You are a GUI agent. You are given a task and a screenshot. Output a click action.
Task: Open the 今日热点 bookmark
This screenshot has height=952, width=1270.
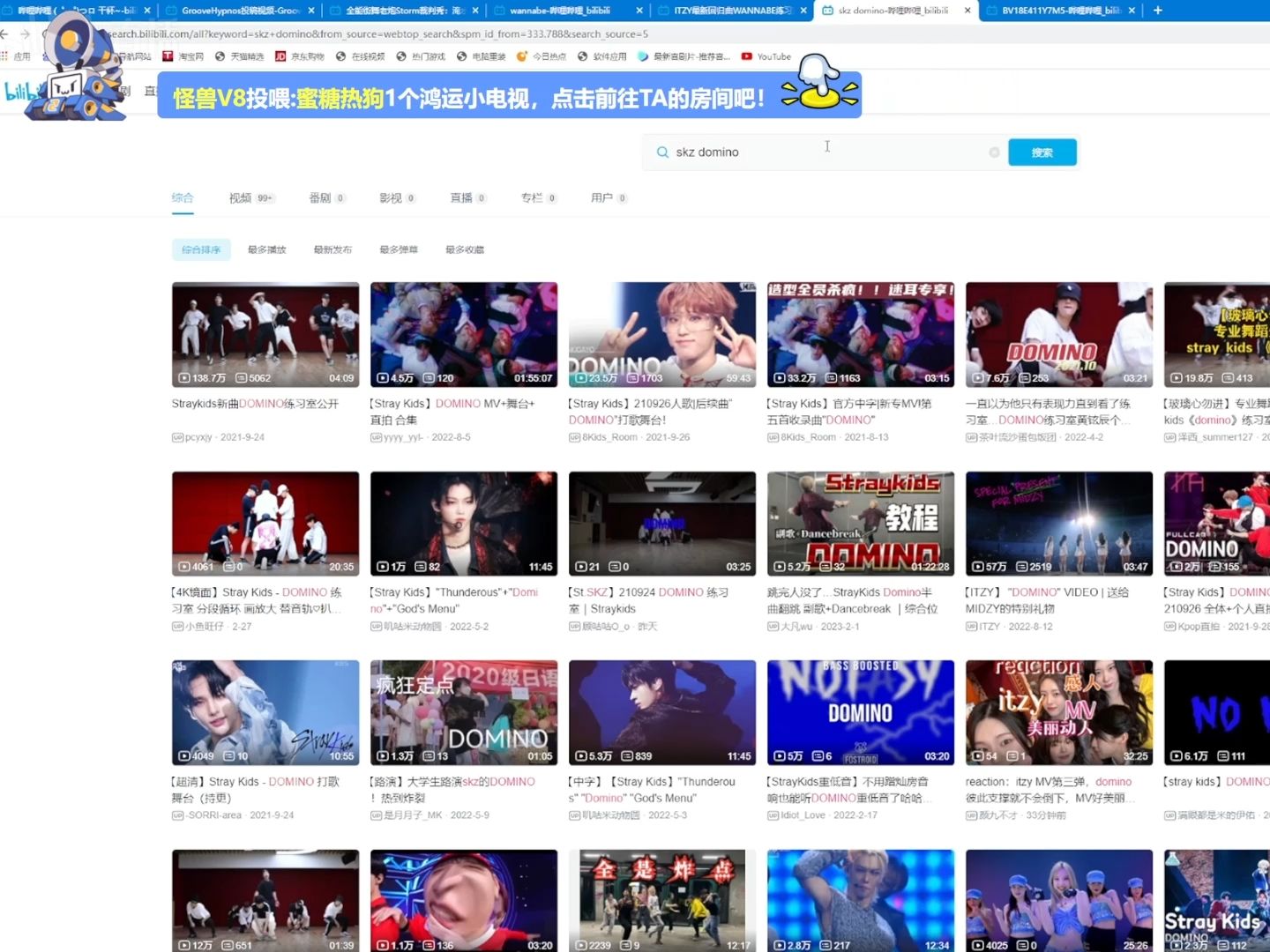tap(542, 56)
